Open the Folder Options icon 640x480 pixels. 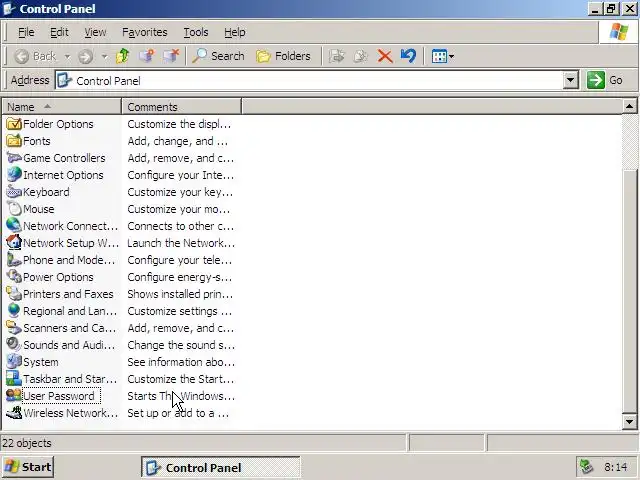(x=14, y=124)
